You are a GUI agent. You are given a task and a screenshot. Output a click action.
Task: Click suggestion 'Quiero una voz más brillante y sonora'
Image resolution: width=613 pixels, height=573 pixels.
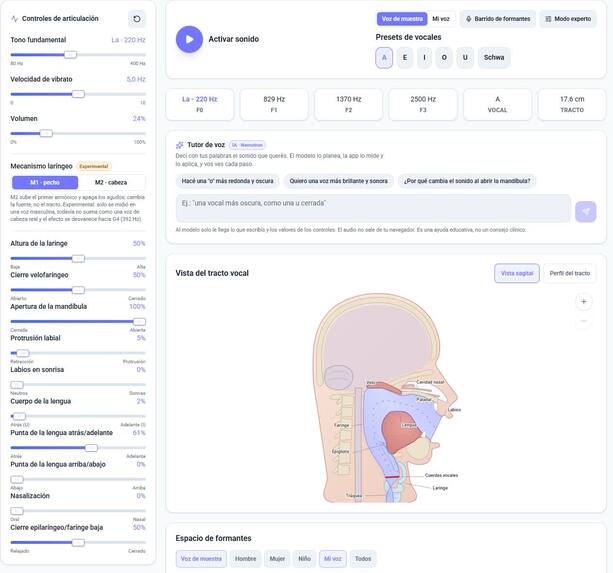[x=339, y=181]
